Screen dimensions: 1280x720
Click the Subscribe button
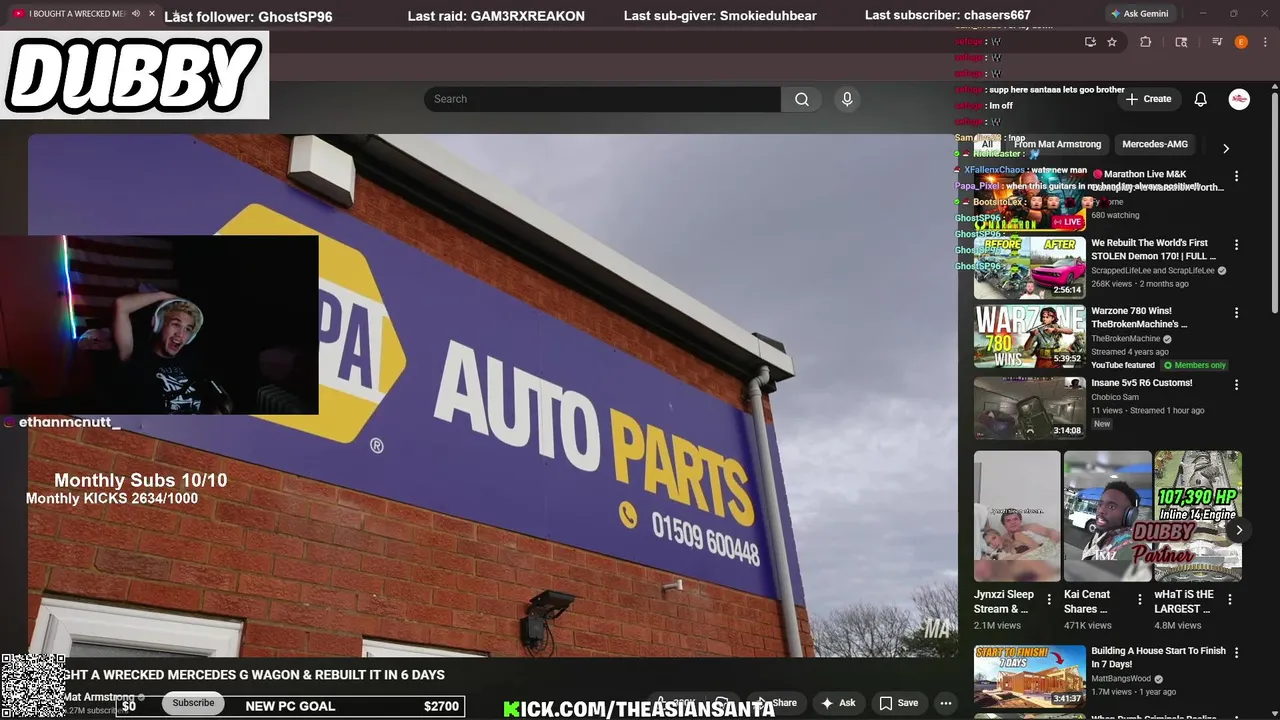click(x=193, y=703)
